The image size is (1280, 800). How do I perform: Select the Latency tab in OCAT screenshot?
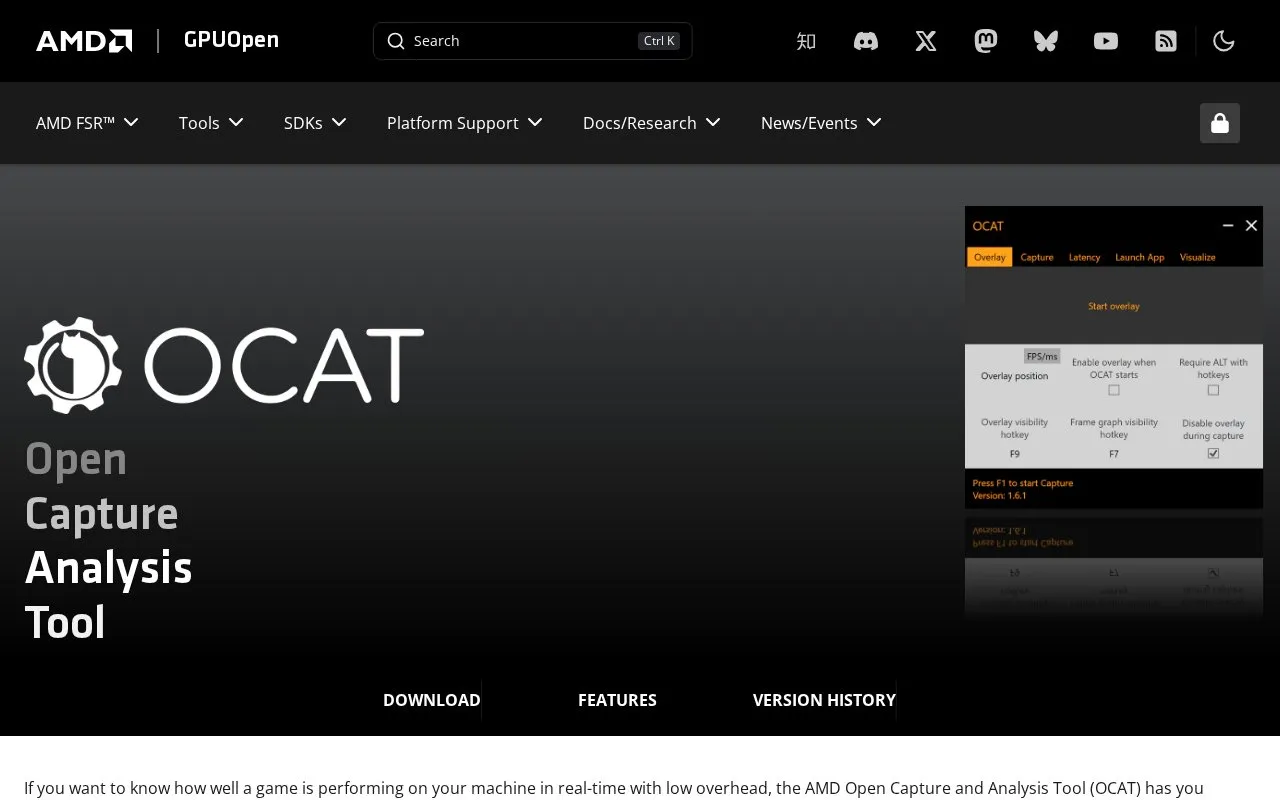tap(1084, 257)
